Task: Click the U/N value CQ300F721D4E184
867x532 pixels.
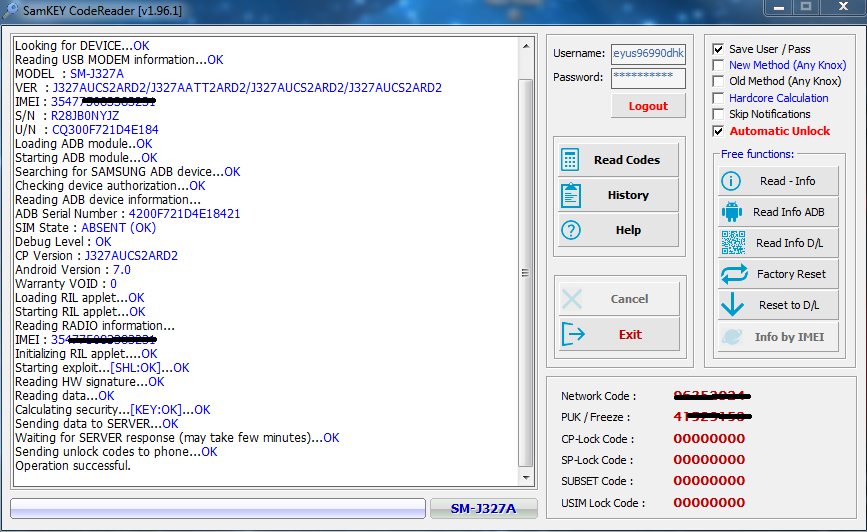Action: [105, 129]
